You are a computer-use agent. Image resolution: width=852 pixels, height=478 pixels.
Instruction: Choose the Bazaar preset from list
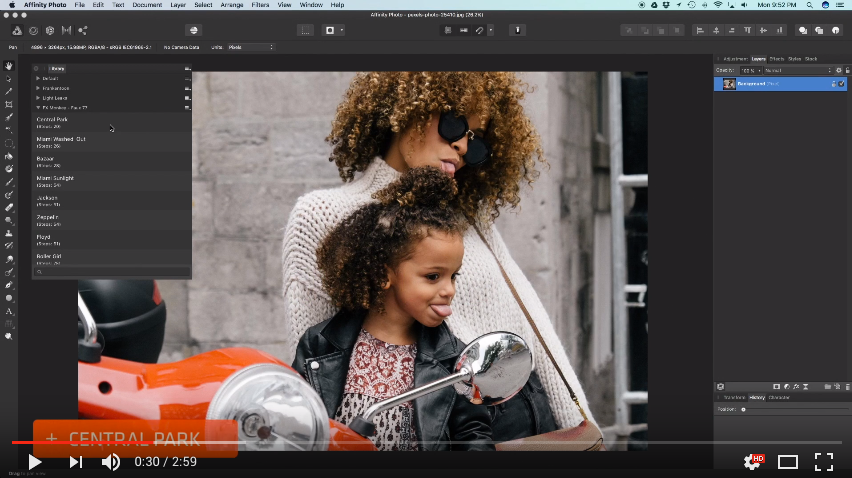coord(48,161)
